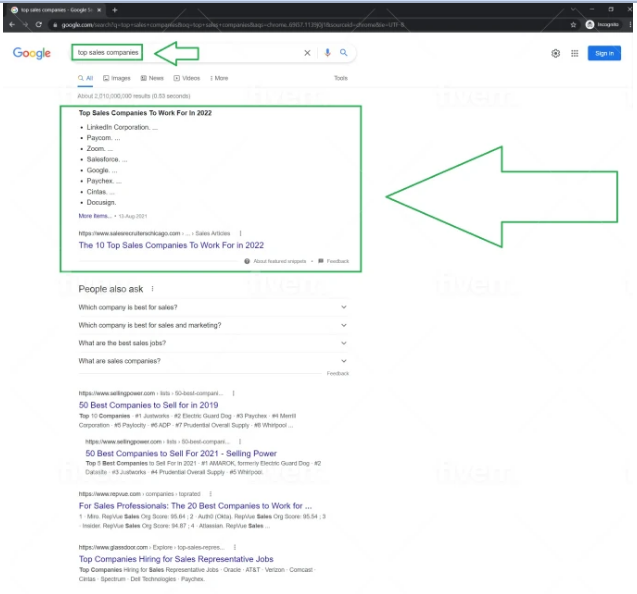Open People also ask options menu

(153, 289)
